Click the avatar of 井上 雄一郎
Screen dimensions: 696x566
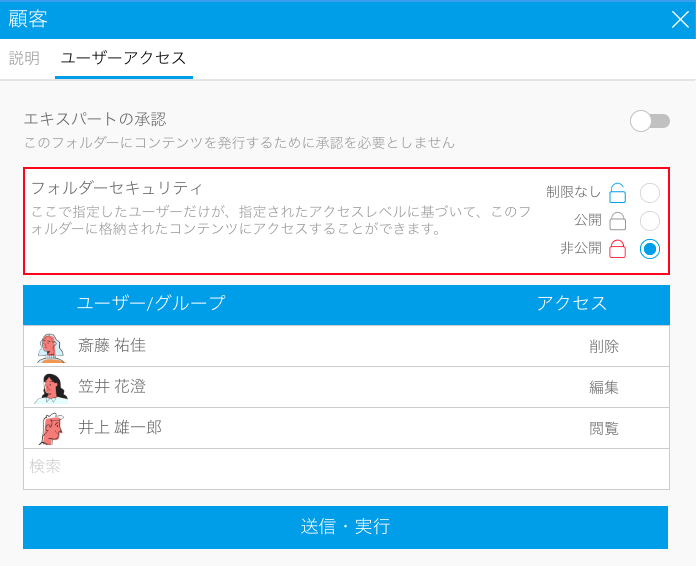pos(51,429)
